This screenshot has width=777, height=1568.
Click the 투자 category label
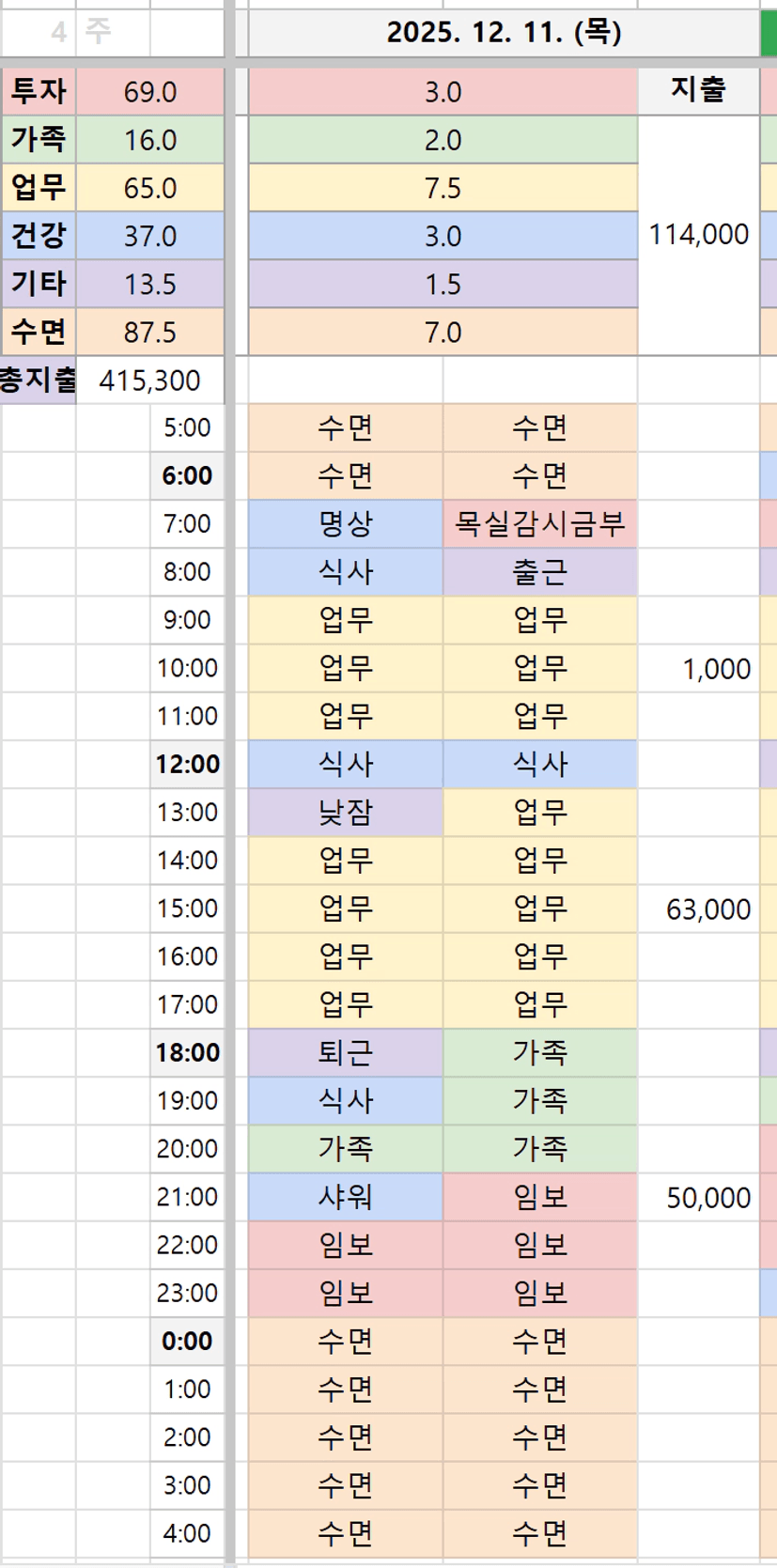(x=39, y=92)
